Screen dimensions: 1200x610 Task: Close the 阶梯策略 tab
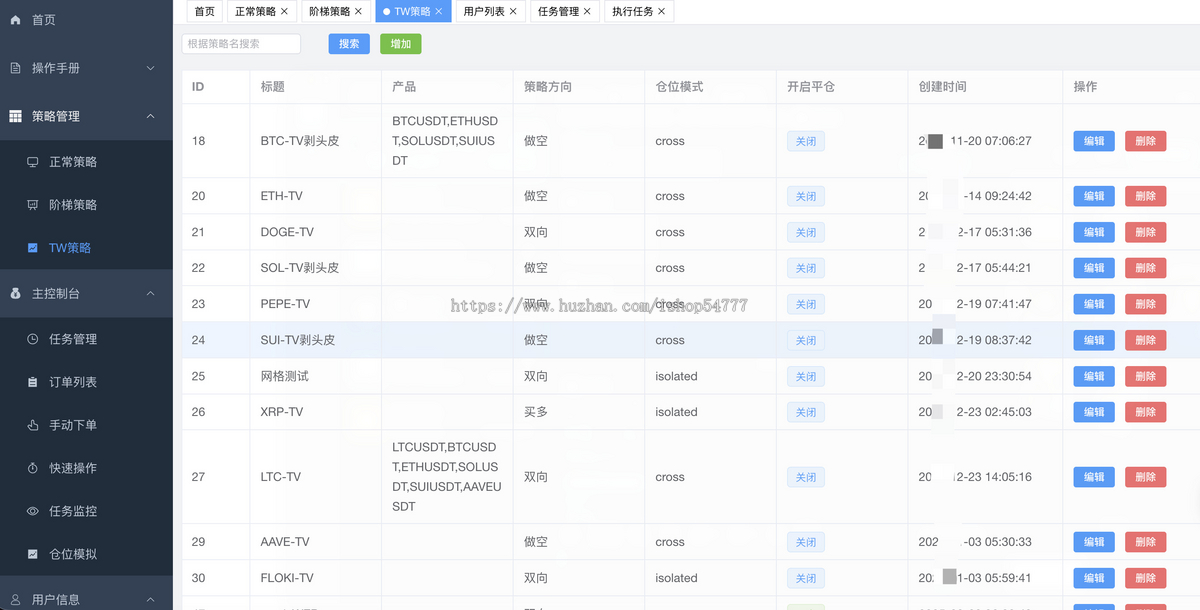[359, 12]
